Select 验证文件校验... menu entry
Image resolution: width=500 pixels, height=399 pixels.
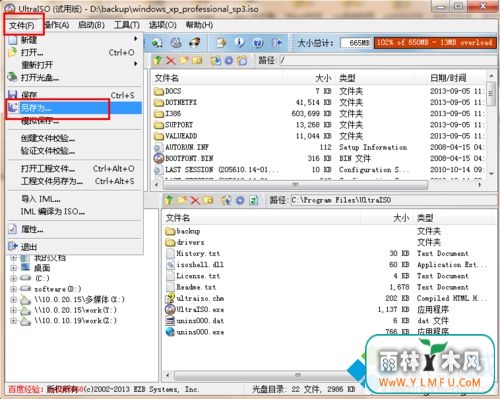tap(74, 151)
